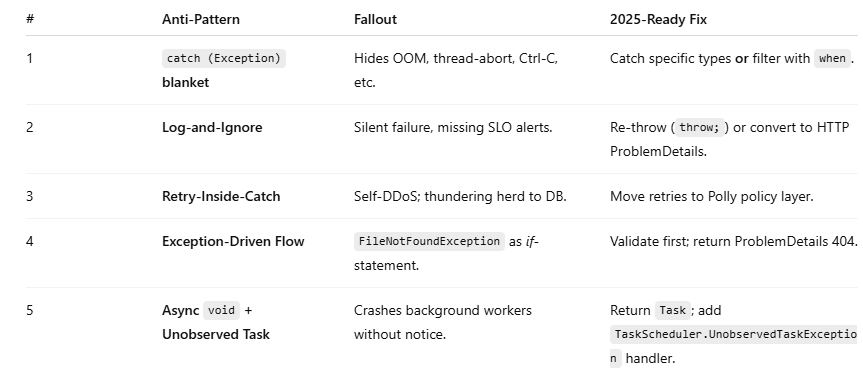Click 'Self-DDoS; thundering herd to DB.' text
Screen dimensions: 863x379
[x=460, y=196]
